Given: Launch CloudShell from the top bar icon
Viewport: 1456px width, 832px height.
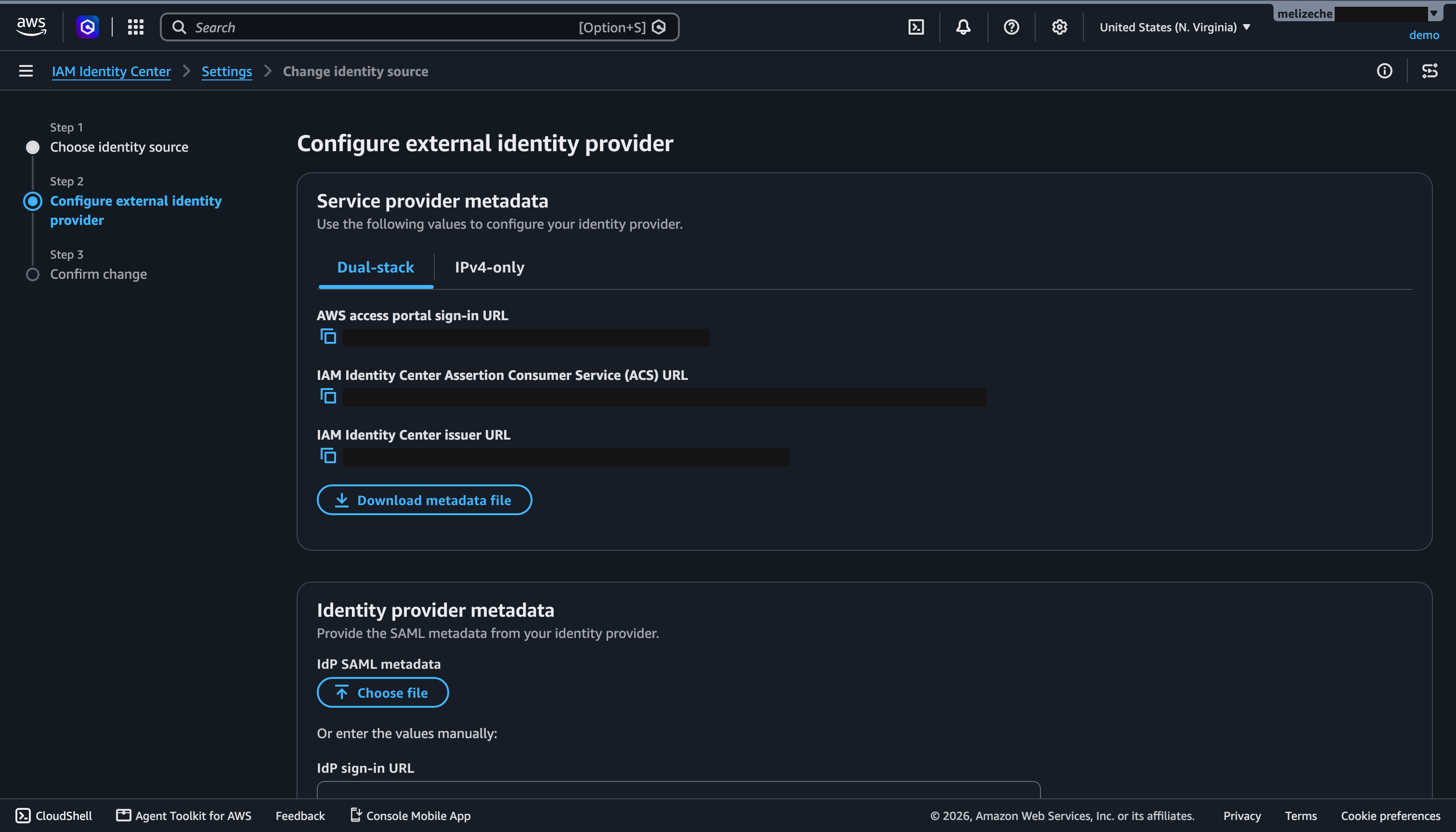Looking at the screenshot, I should [x=916, y=27].
